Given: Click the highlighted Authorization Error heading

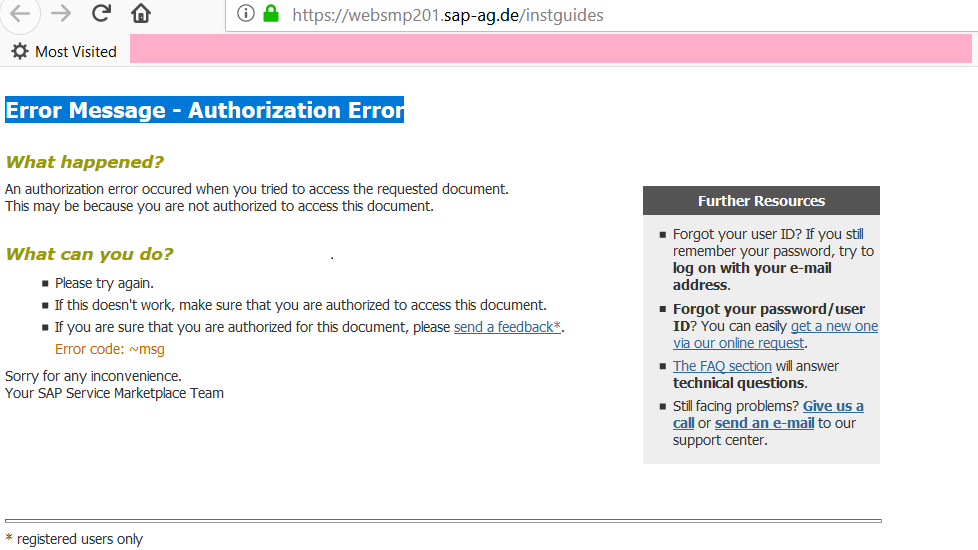Looking at the screenshot, I should (205, 110).
